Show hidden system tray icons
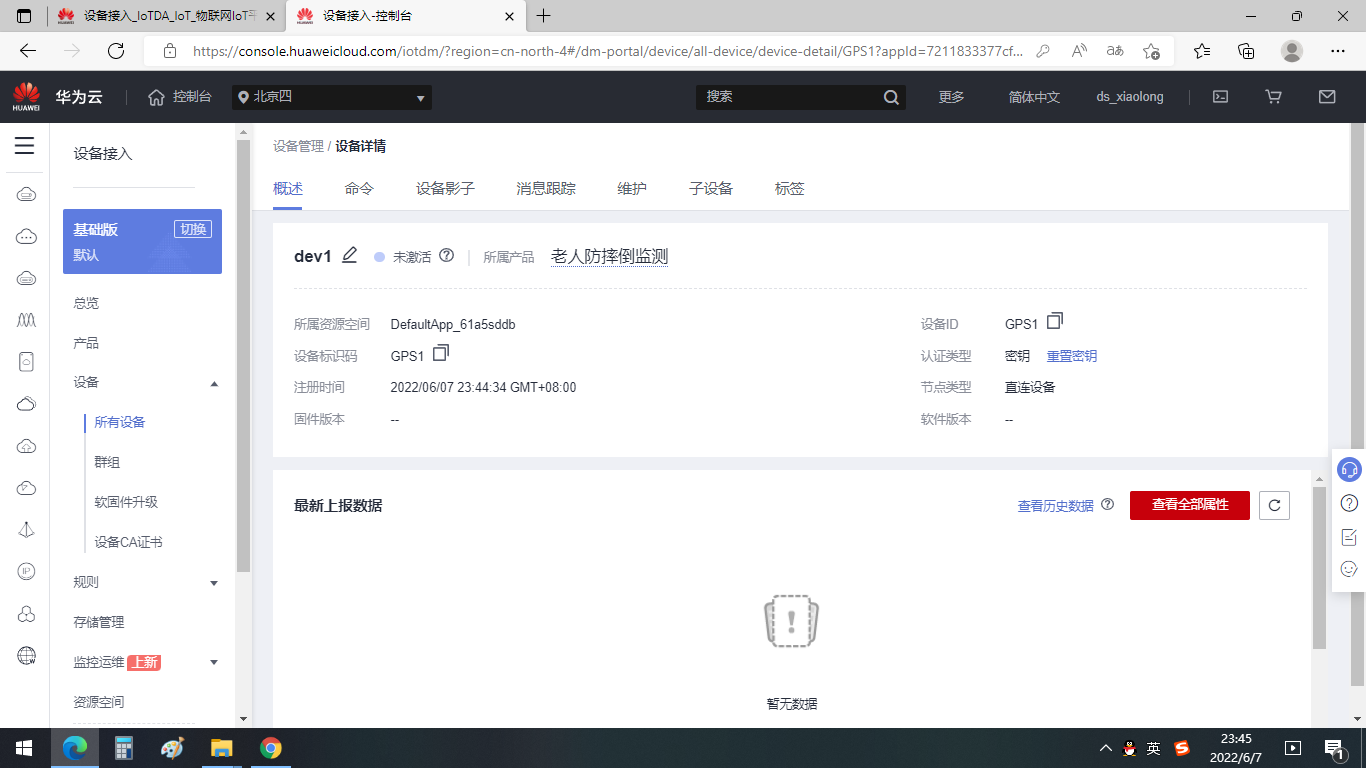This screenshot has height=768, width=1366. point(1105,748)
